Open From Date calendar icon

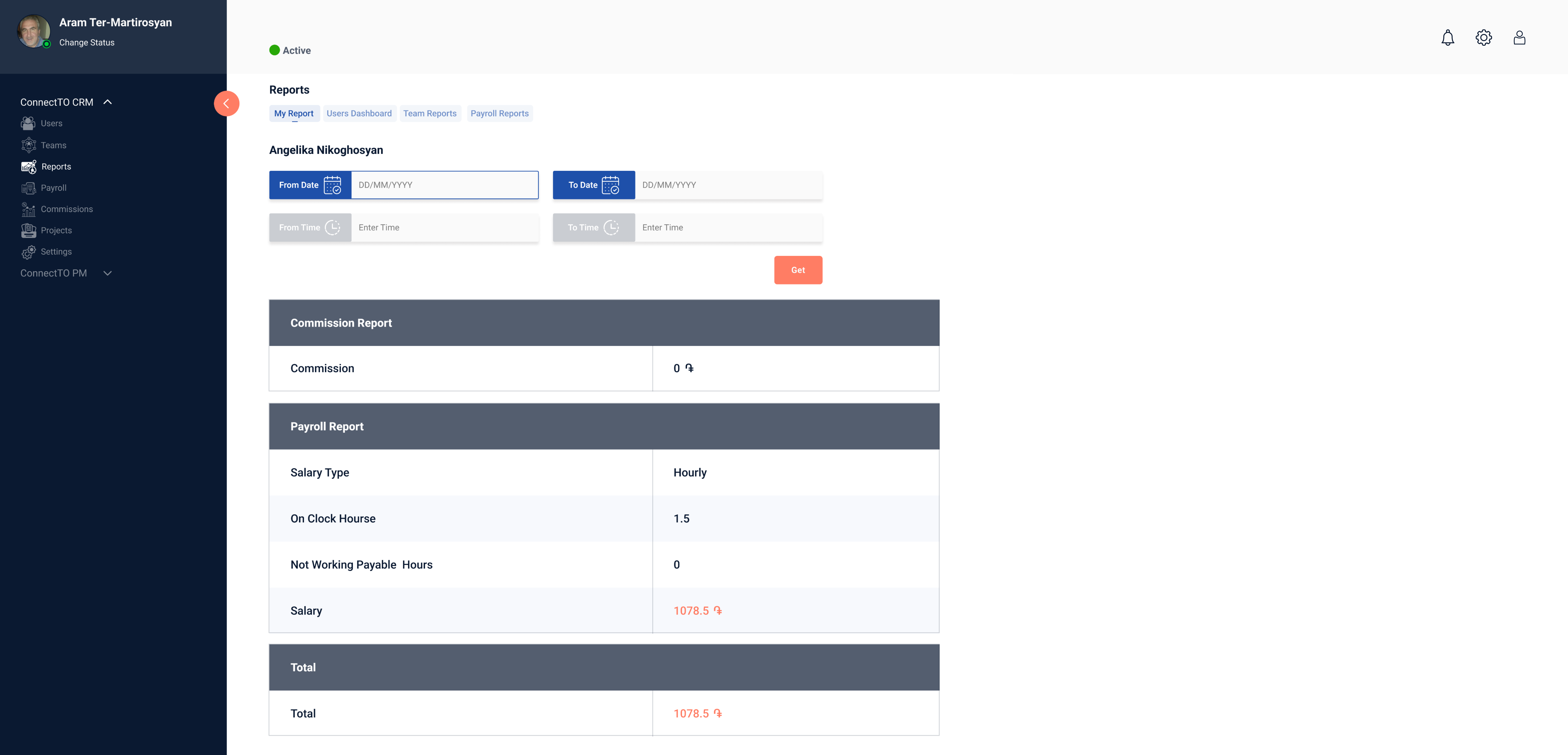tap(332, 185)
